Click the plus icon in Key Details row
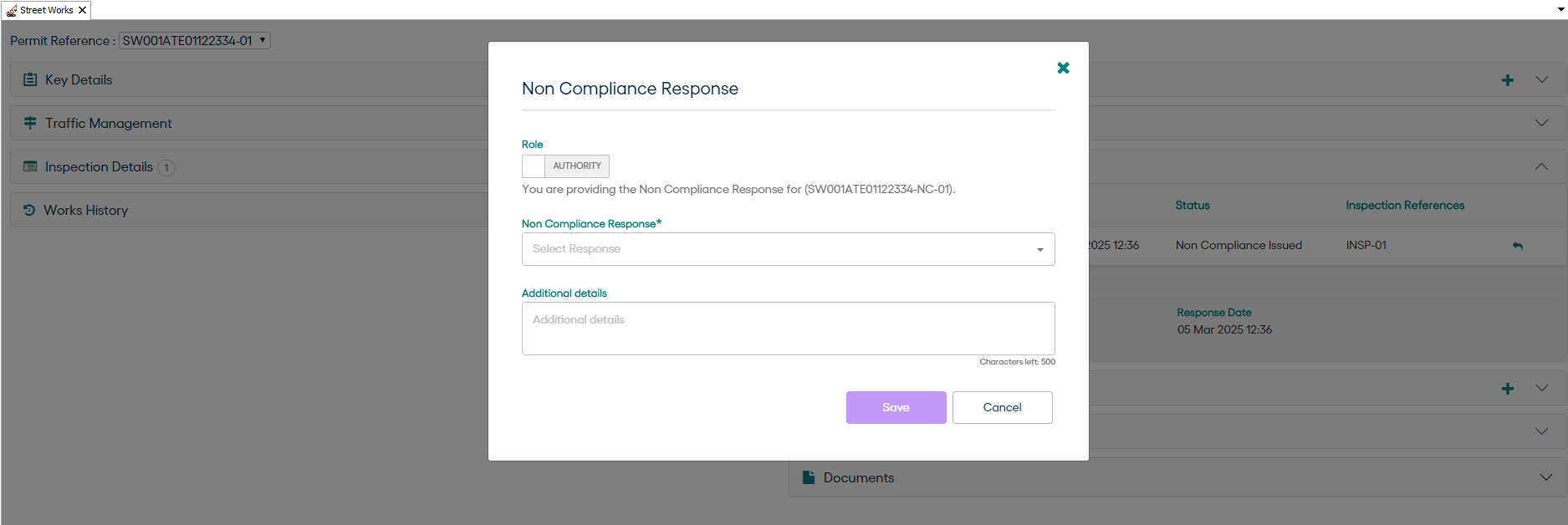Viewport: 1568px width, 525px height. [1507, 80]
